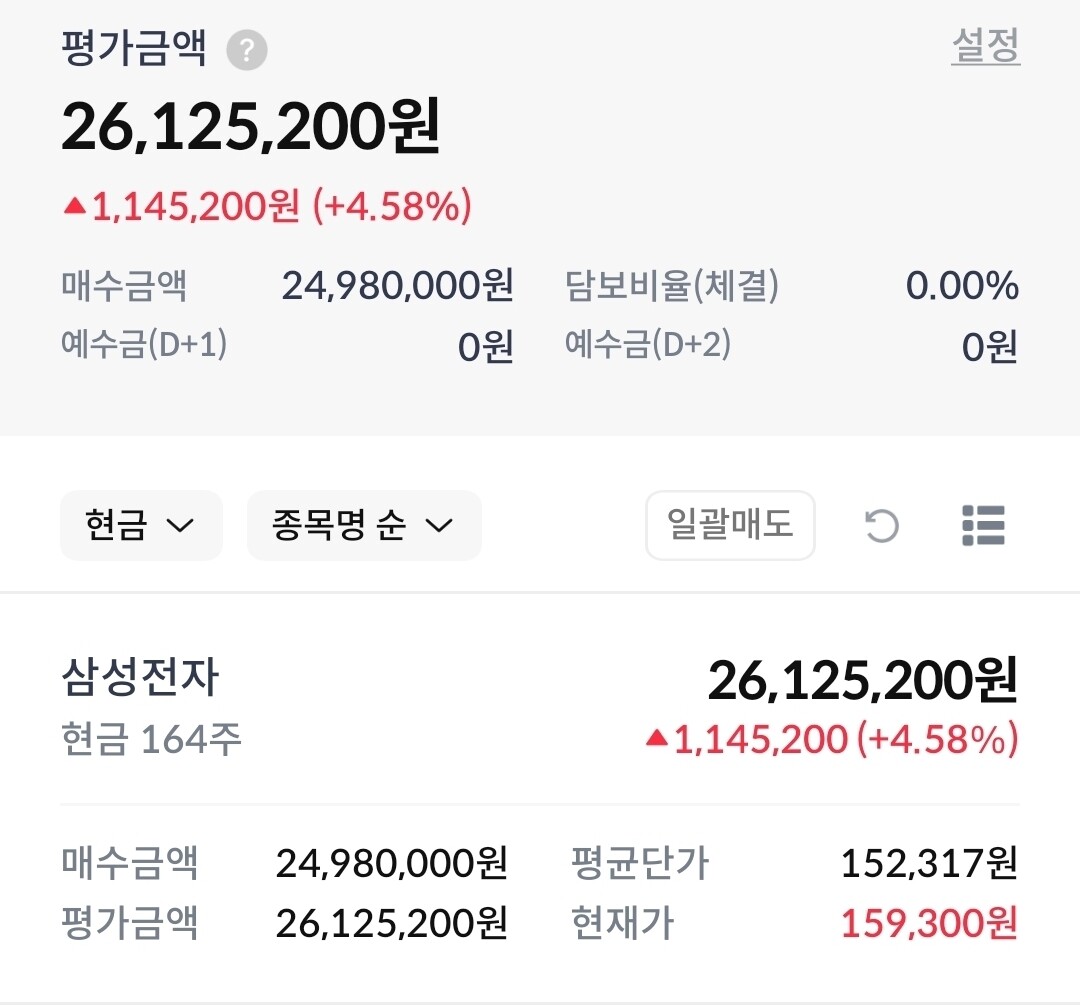
Task: Click the 현금 dropdown chevron arrow
Action: point(179,526)
